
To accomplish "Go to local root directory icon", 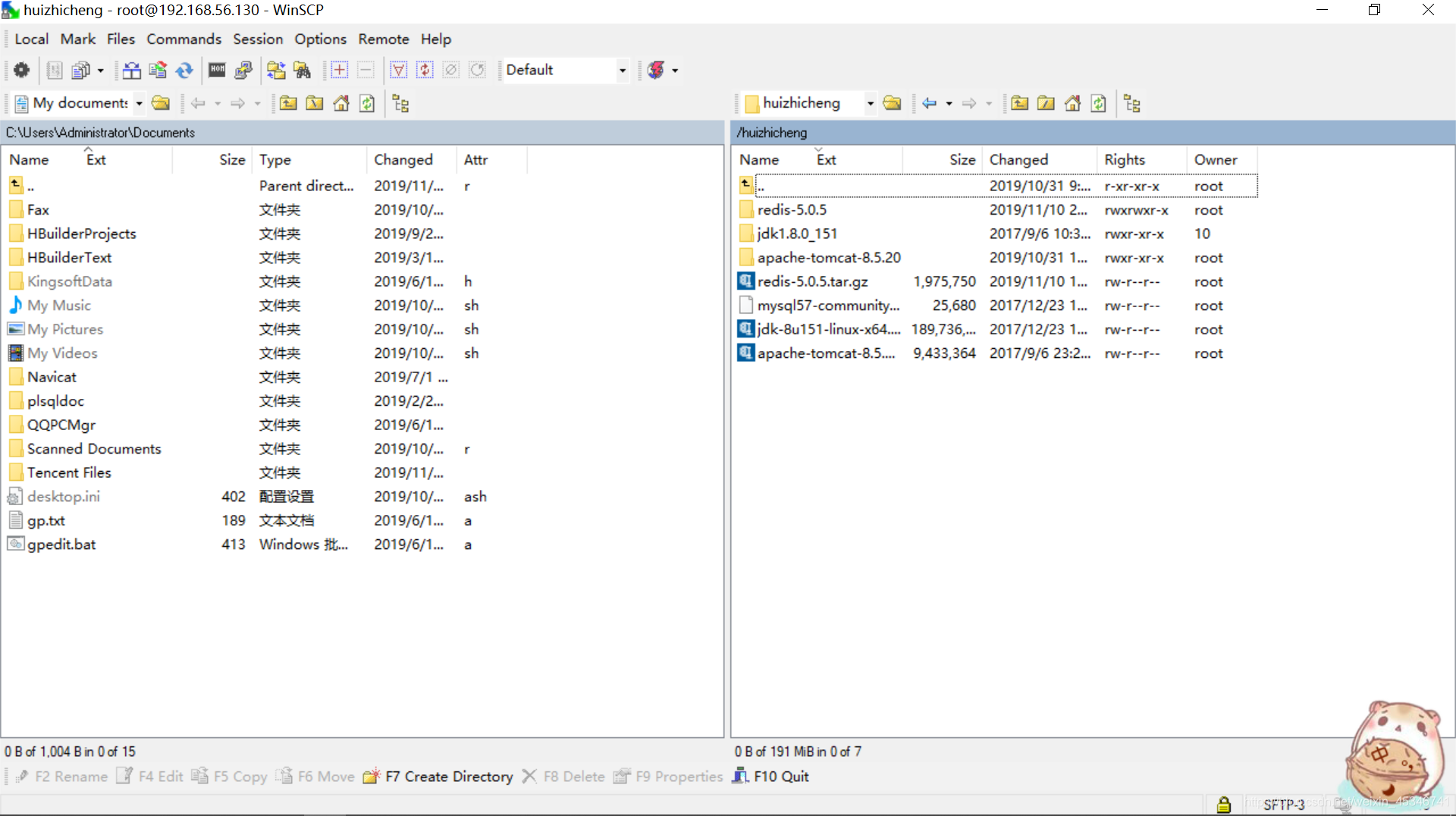I will 315,103.
